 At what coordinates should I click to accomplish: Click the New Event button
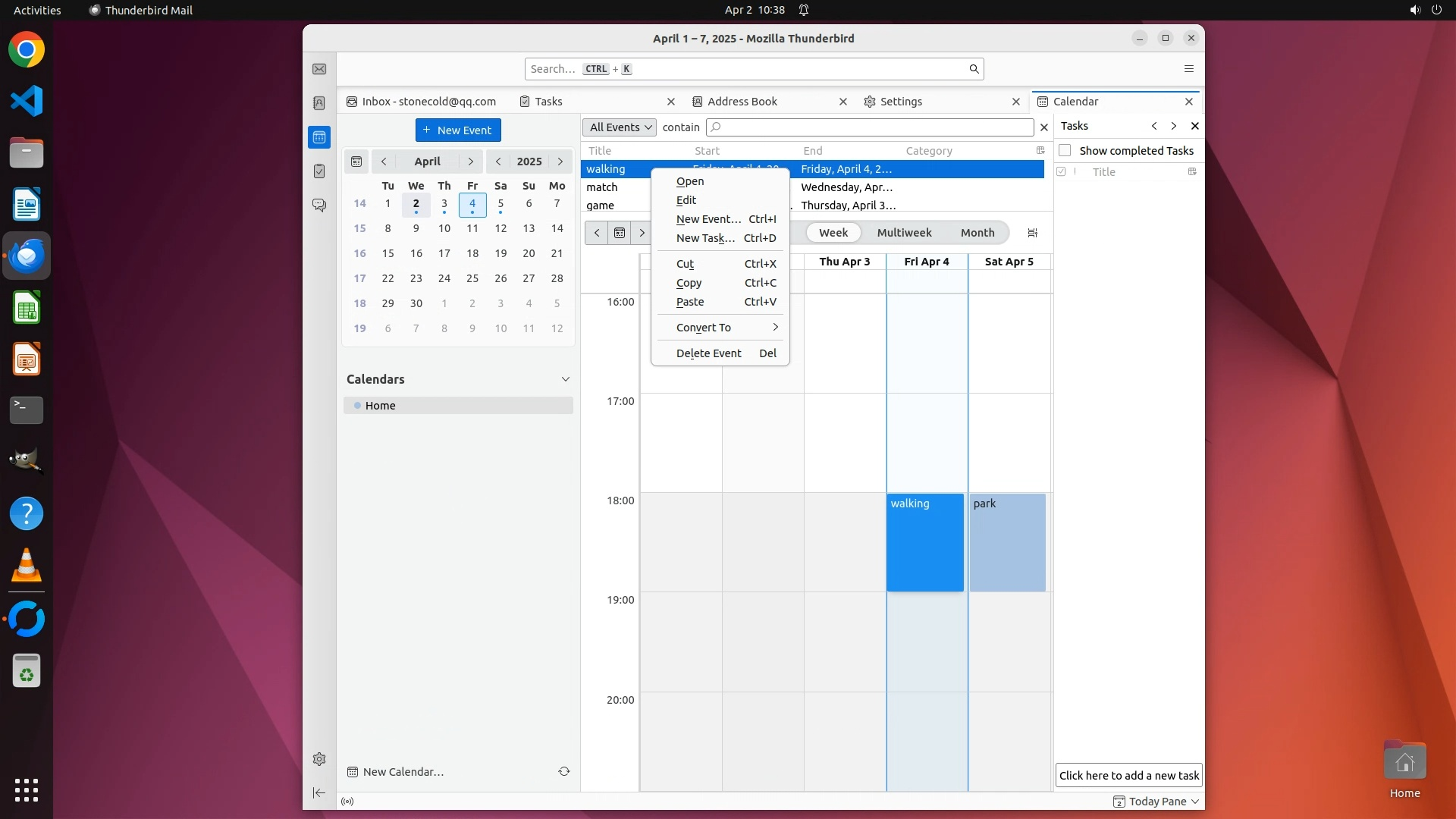(x=458, y=130)
